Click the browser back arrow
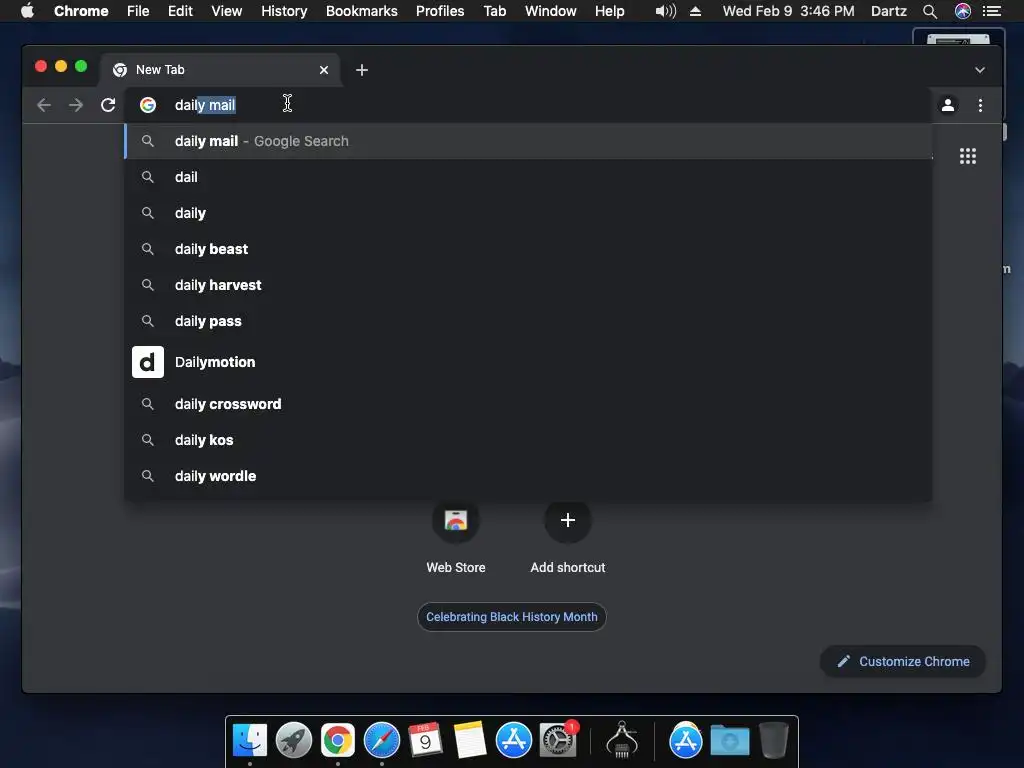 click(x=44, y=105)
